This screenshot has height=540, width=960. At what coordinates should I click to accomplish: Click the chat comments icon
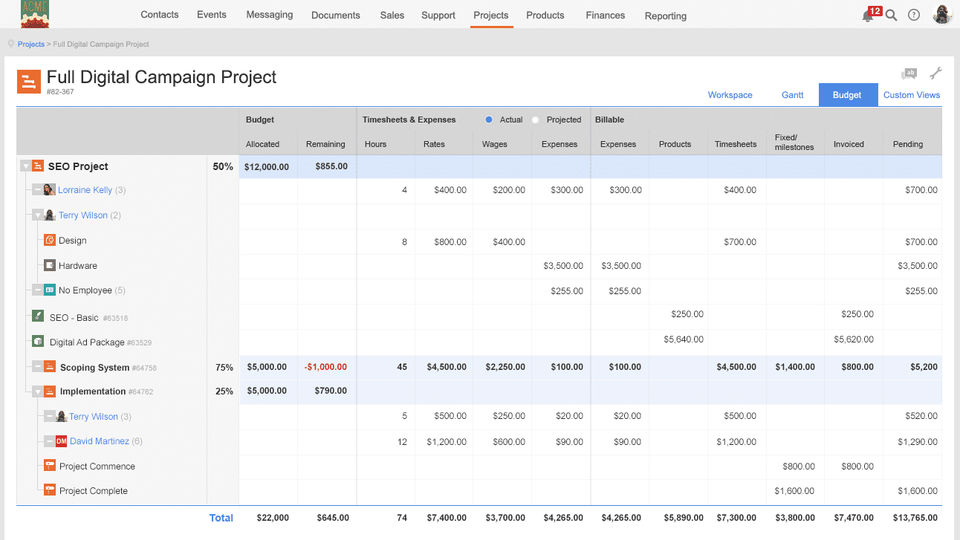[x=909, y=74]
